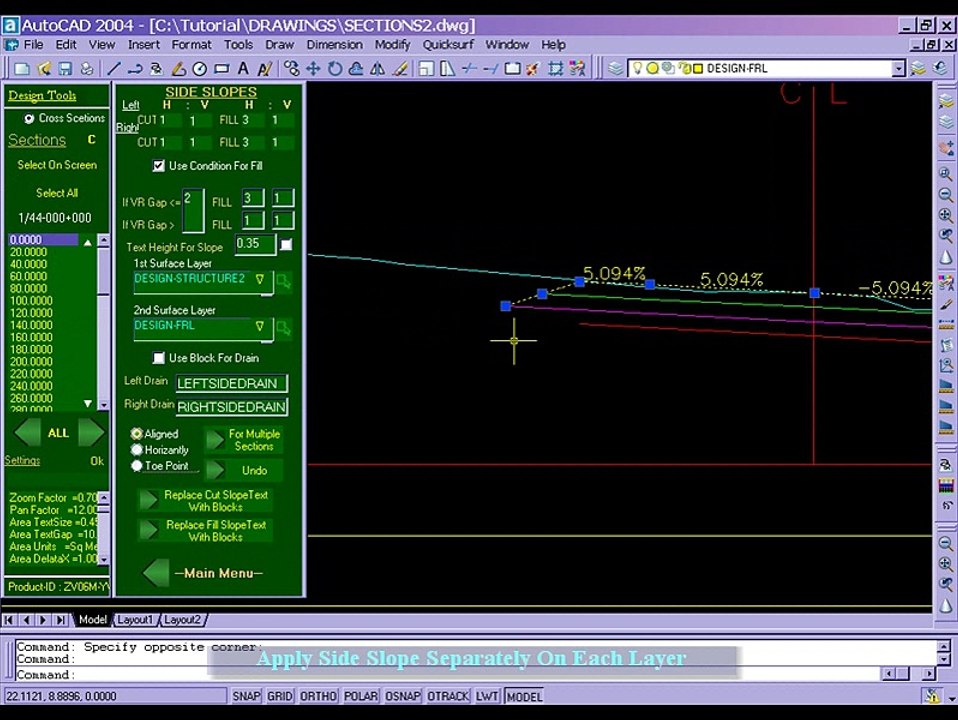Select the Explode tool
Viewport: 958px width, 720px height.
tap(533, 68)
